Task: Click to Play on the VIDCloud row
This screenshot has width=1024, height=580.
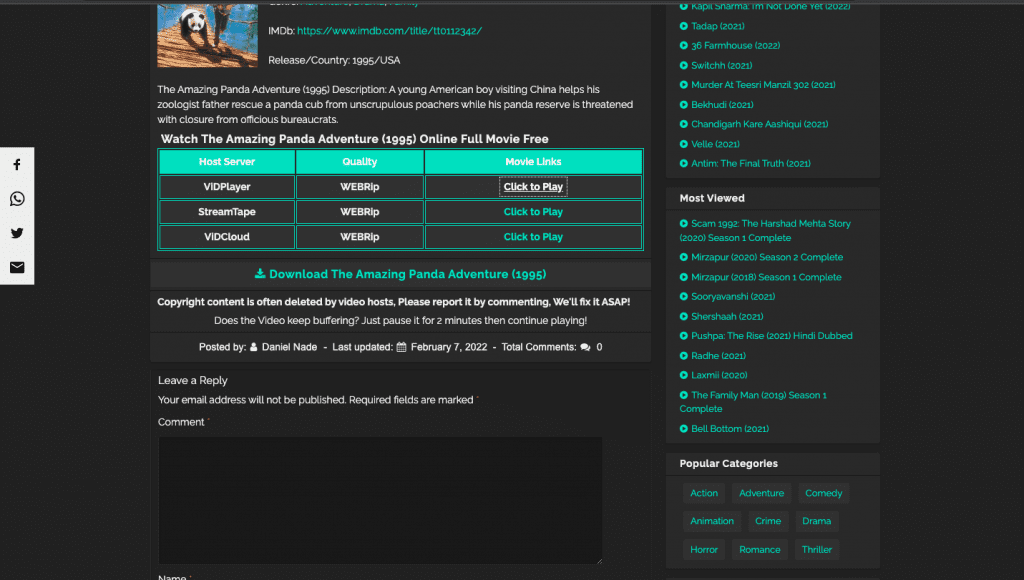Action: click(533, 236)
